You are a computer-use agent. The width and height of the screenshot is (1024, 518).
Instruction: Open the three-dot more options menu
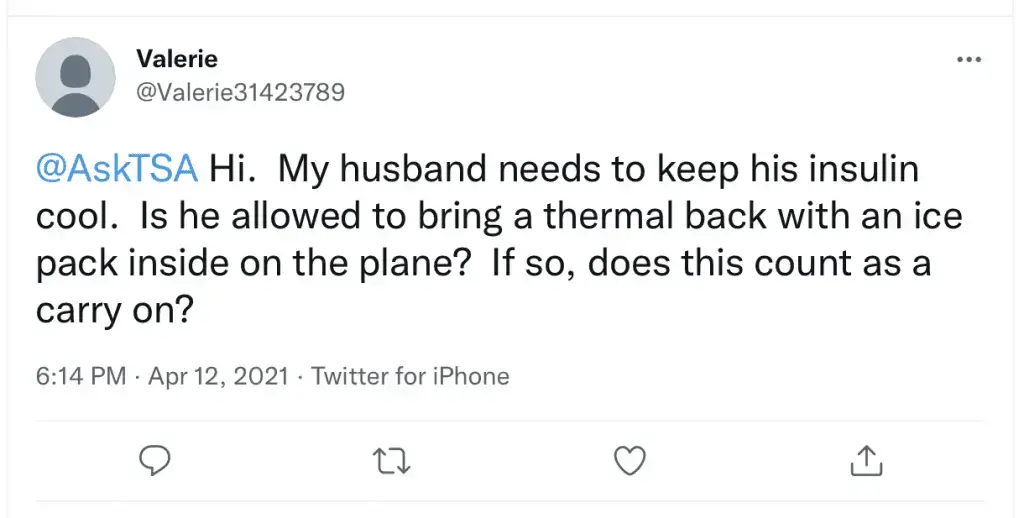[x=969, y=60]
